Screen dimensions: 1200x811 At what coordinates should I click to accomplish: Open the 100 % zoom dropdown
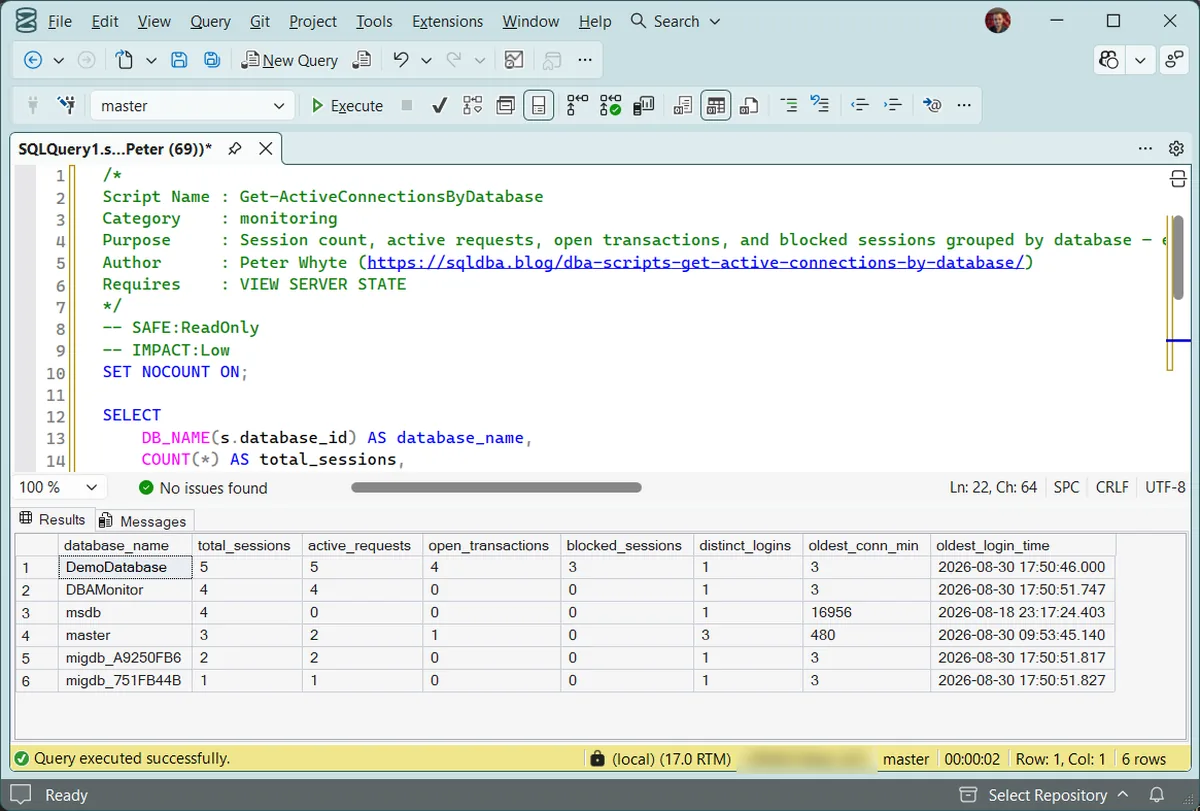(x=60, y=487)
